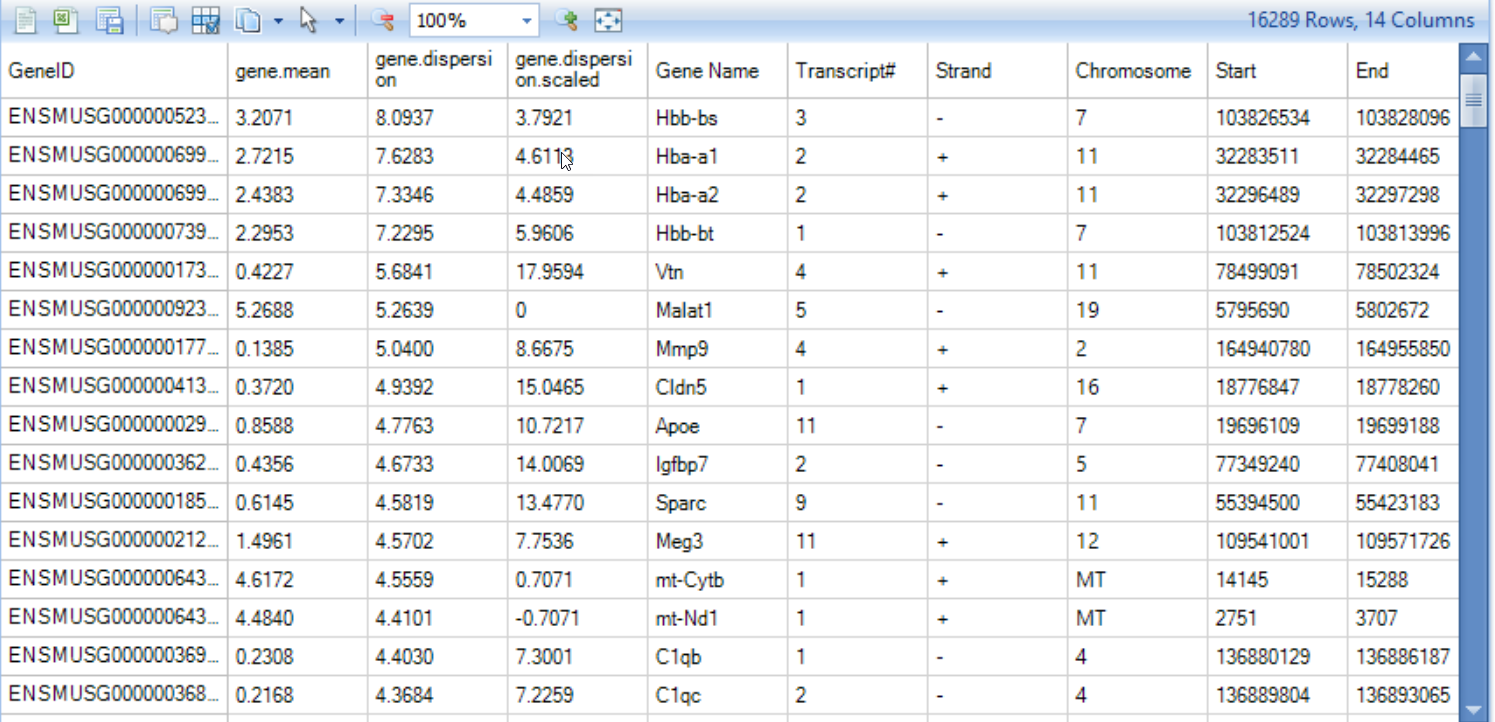1495x722 pixels.
Task: Click the gene.mean value 3.2071
Action: click(264, 118)
